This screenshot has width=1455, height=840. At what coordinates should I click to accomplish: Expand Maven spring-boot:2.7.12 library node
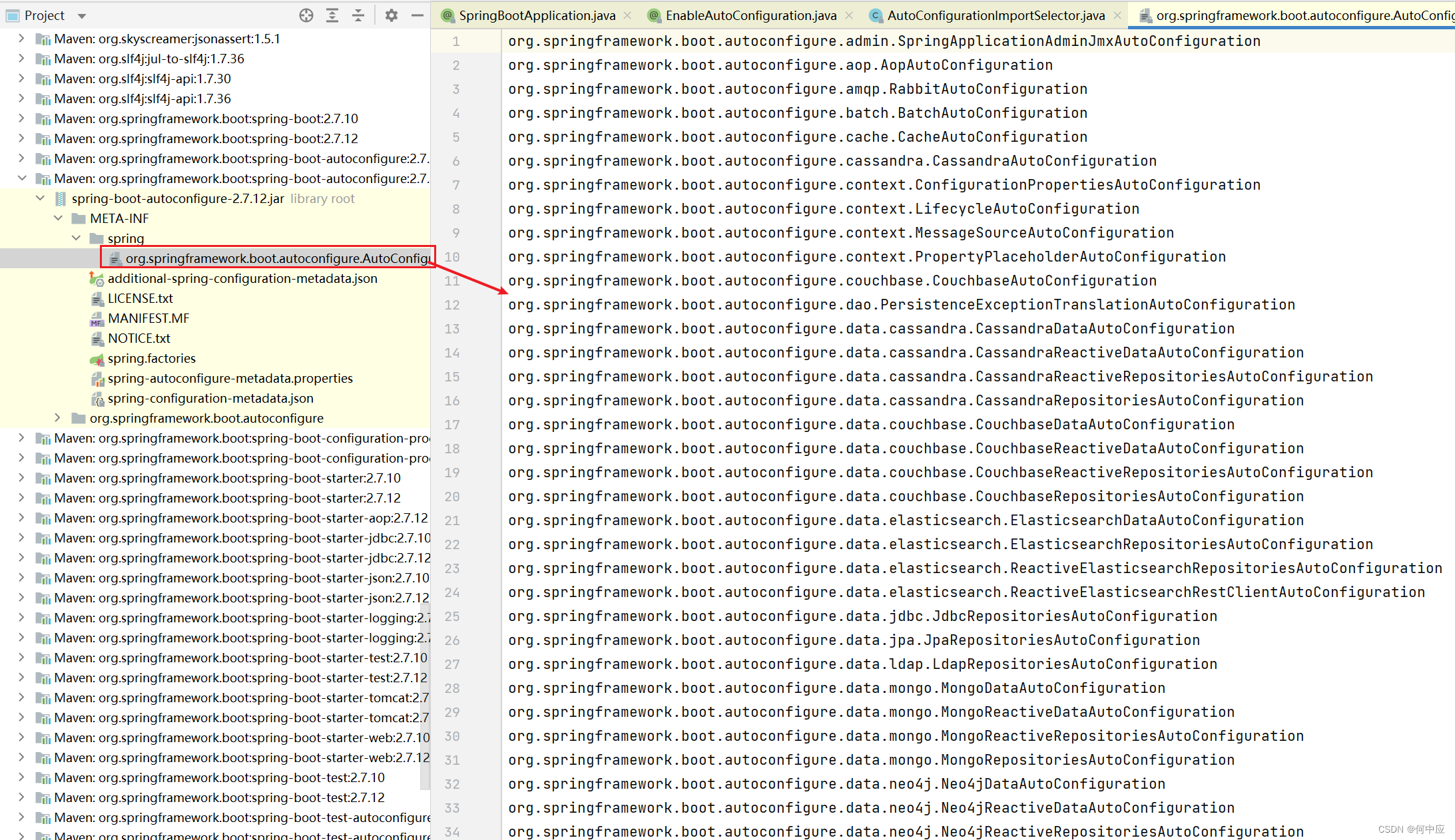click(21, 138)
